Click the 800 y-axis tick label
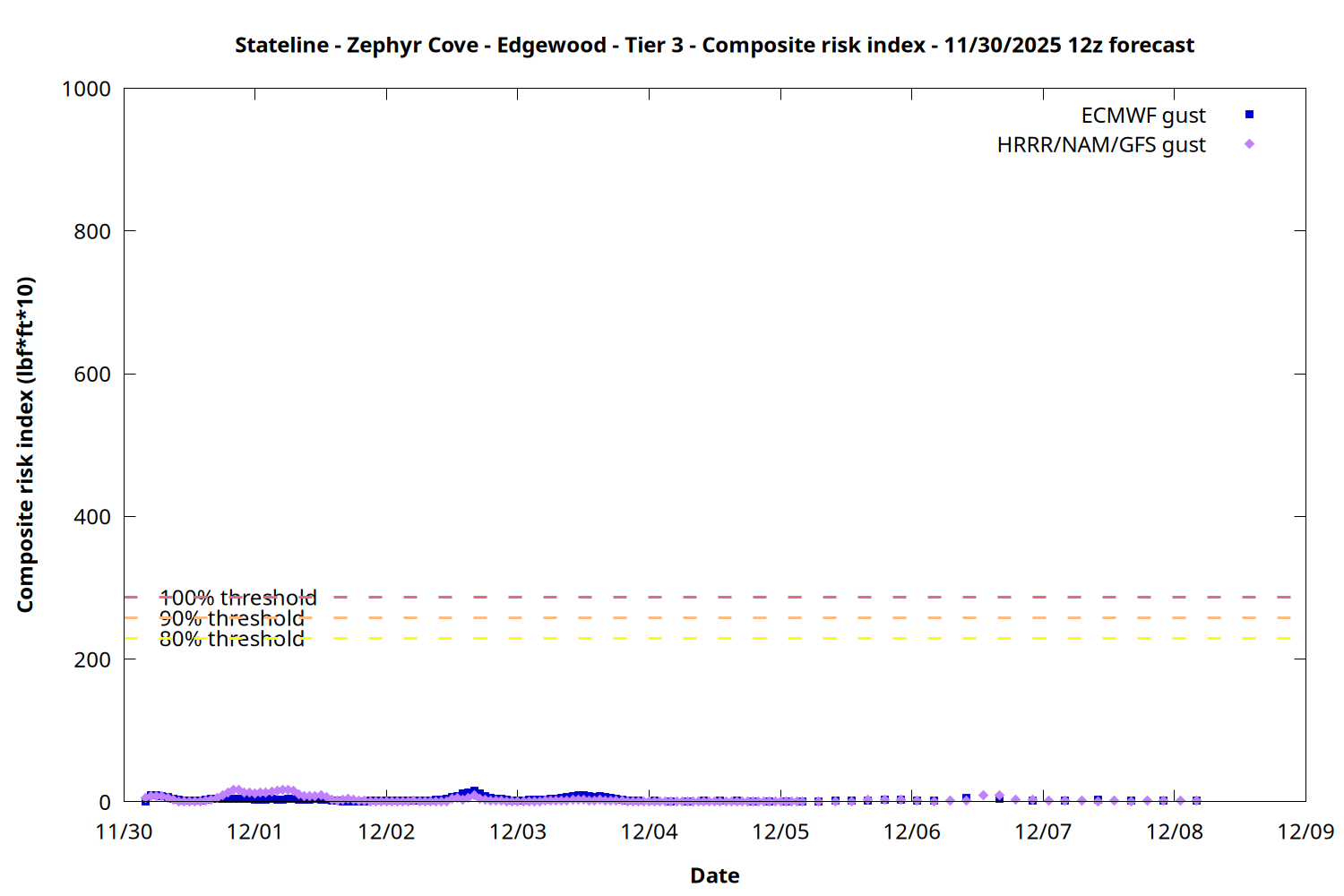The height and width of the screenshot is (896, 1344). [92, 231]
